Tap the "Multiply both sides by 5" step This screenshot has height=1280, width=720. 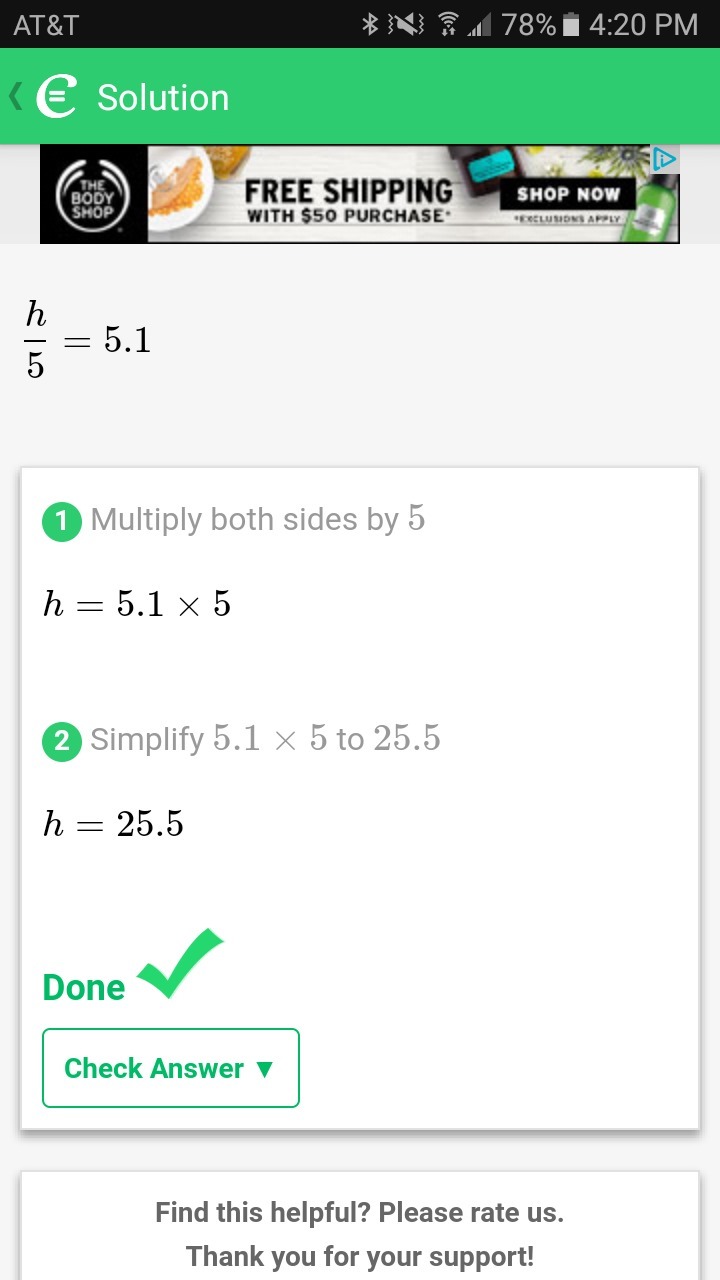tap(257, 519)
